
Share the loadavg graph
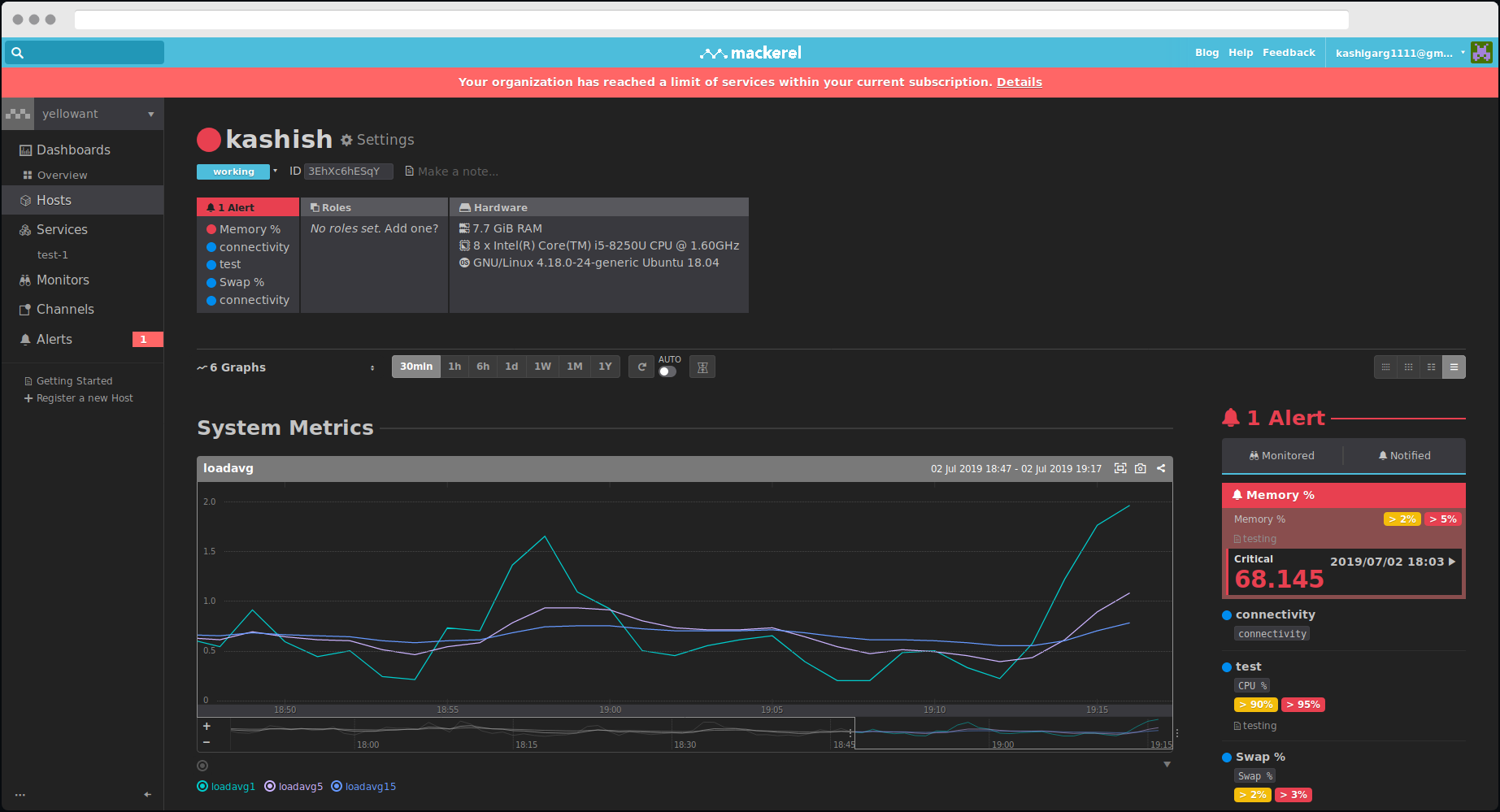click(1161, 468)
